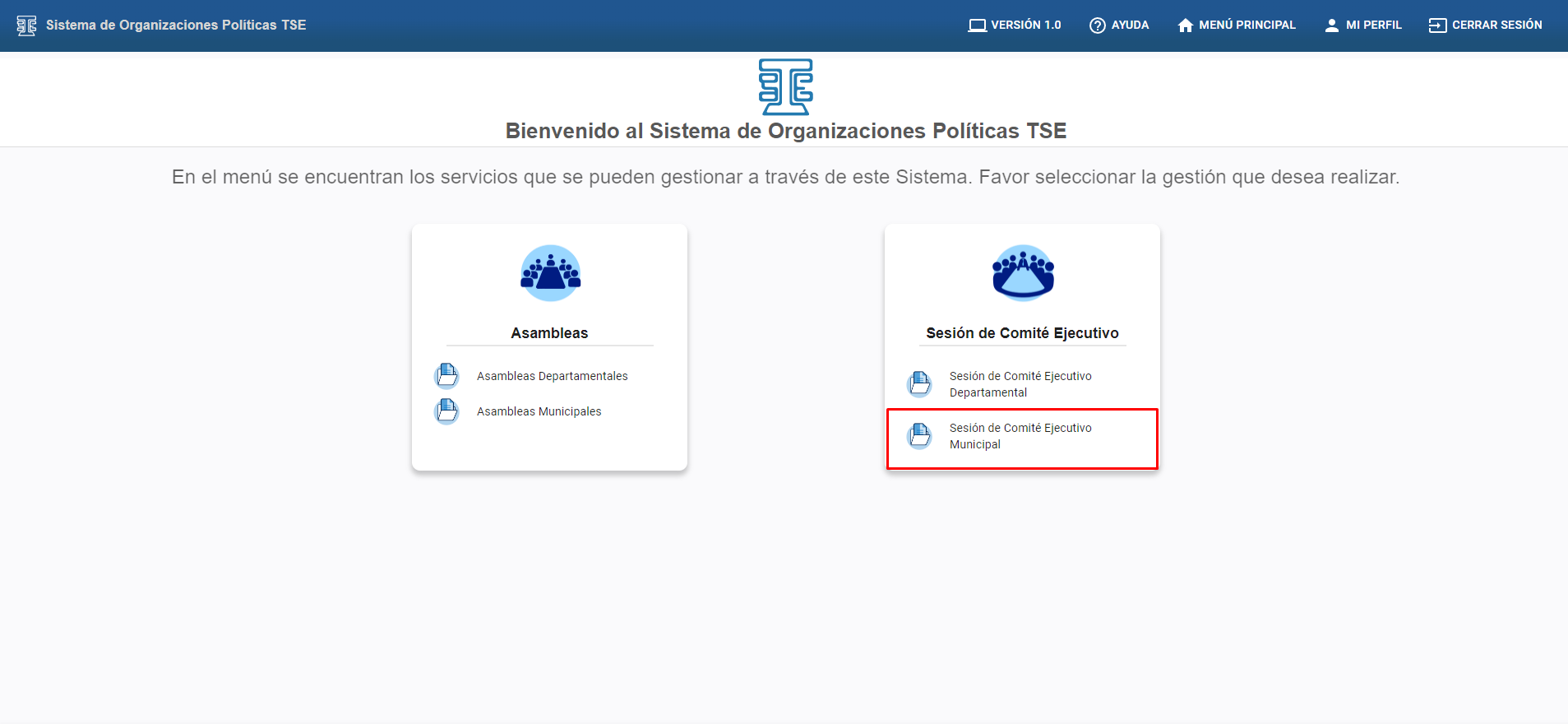Click the monitor icon beside VERSIÓN 1.0
This screenshot has height=724, width=1568.
(x=977, y=26)
